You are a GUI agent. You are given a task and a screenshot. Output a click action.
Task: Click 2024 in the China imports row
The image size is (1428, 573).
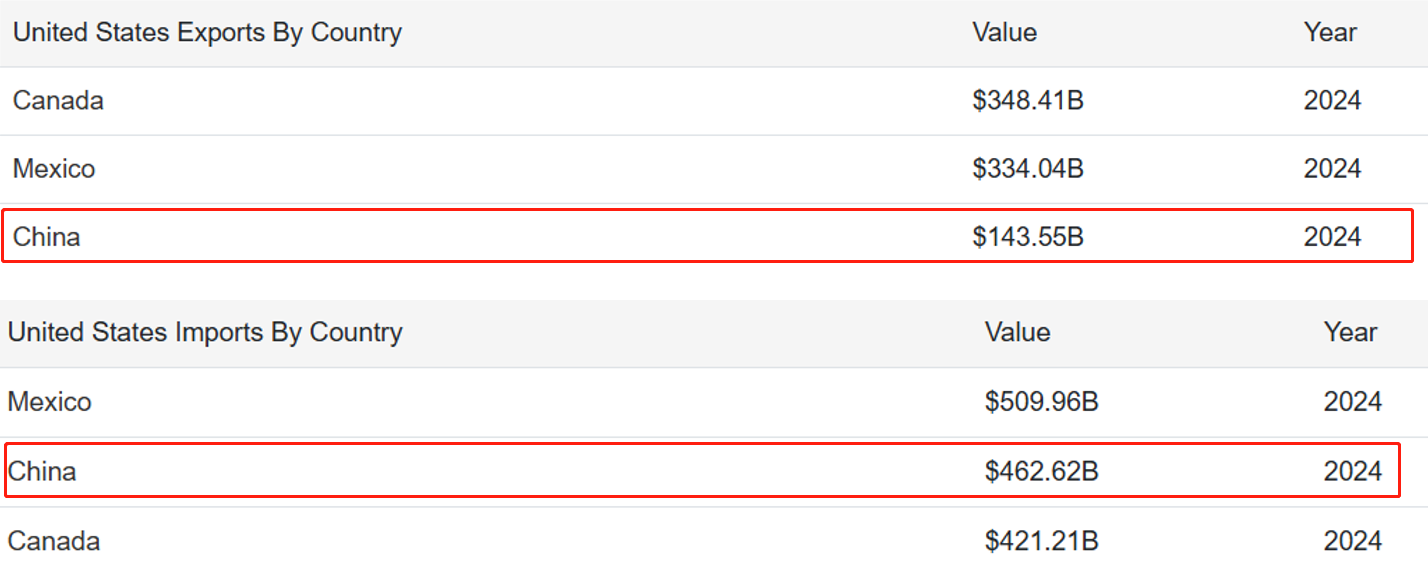(1353, 471)
